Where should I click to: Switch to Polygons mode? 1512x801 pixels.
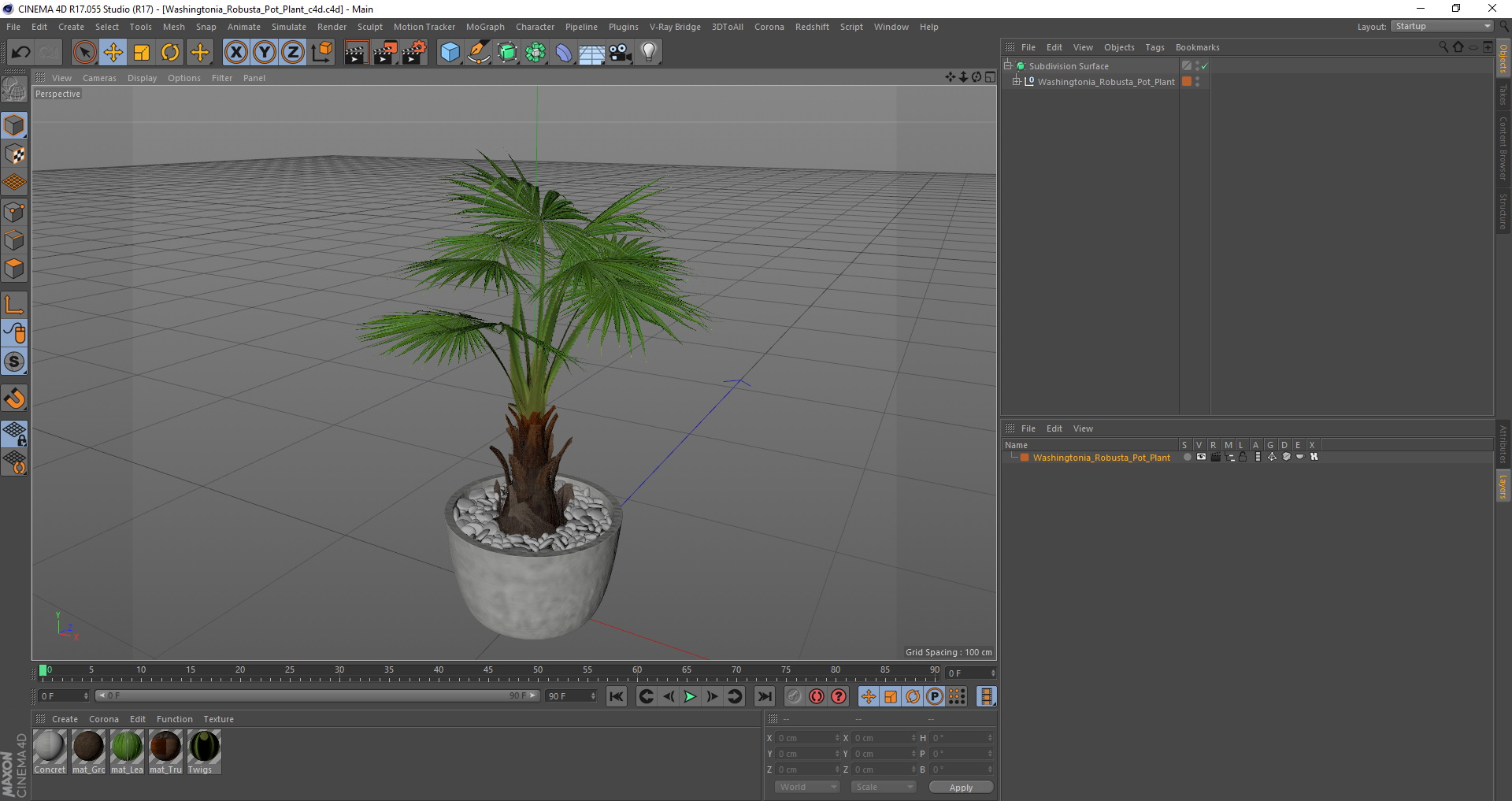(14, 269)
